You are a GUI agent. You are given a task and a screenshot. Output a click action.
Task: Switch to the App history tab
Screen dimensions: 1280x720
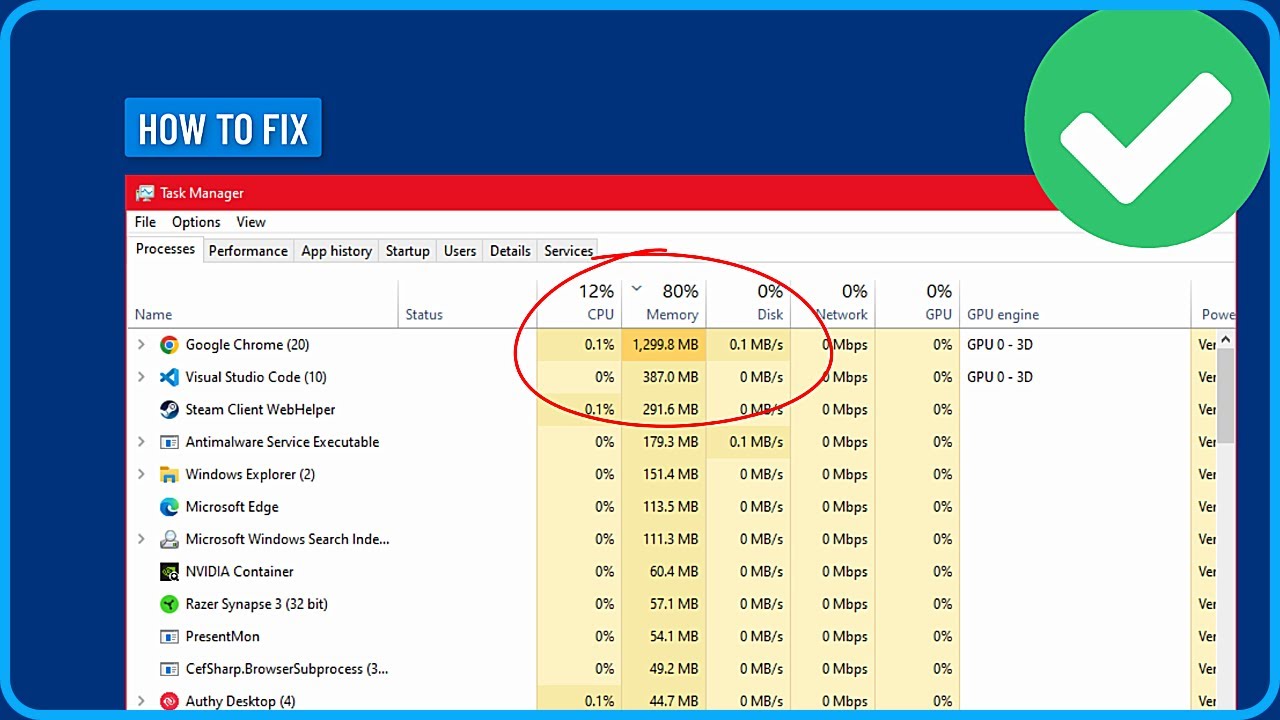pos(337,251)
